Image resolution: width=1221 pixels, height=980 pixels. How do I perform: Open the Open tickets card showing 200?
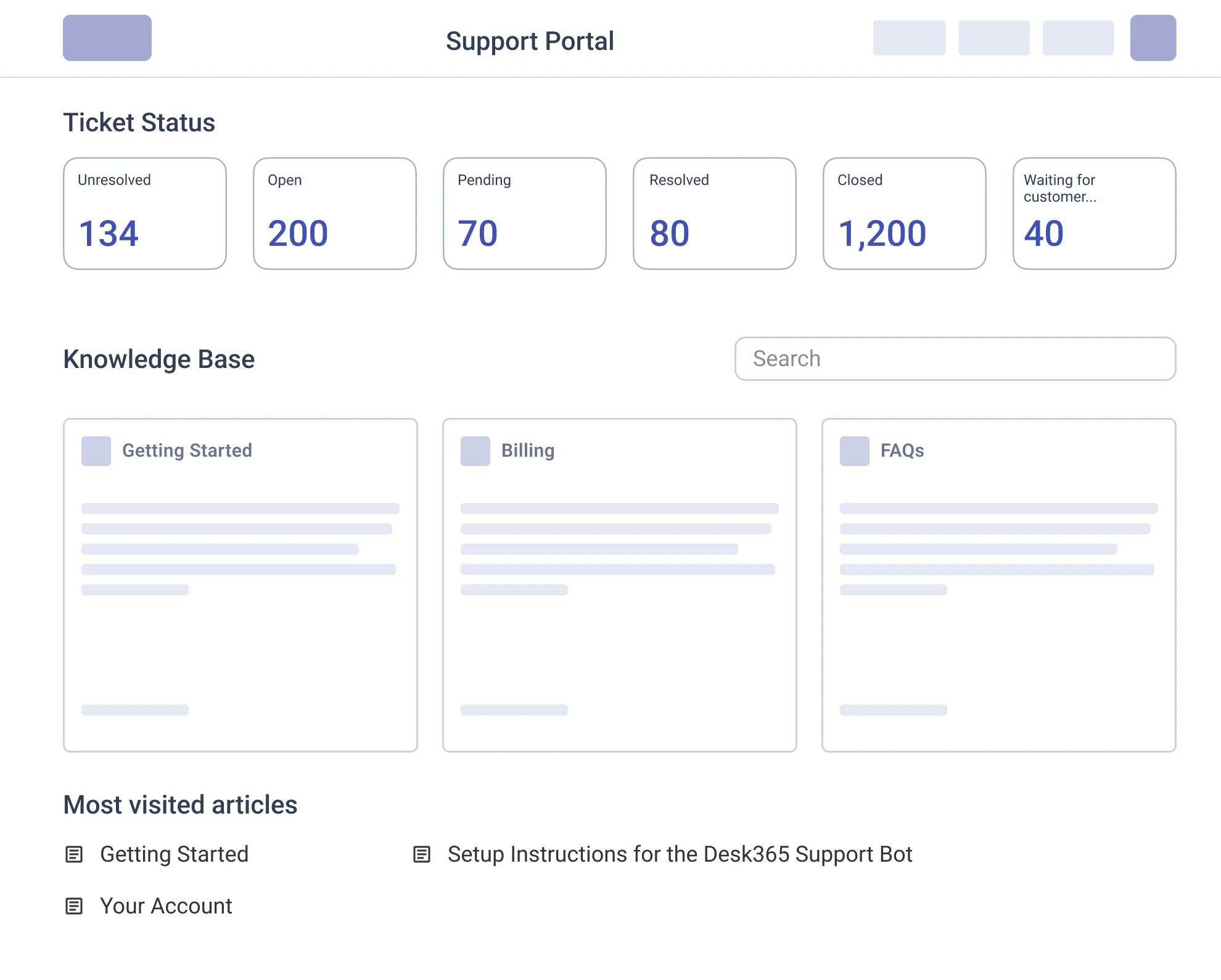(335, 213)
